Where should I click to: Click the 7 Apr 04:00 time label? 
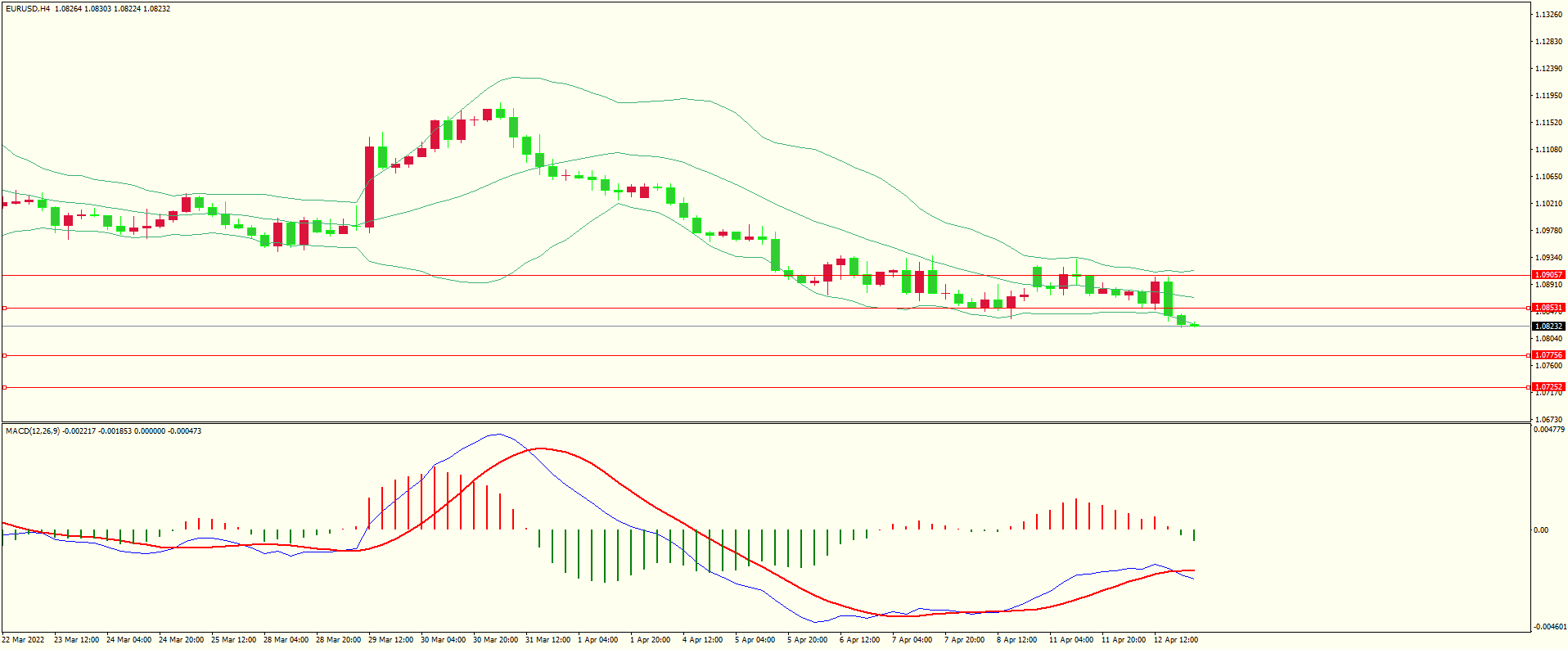tap(912, 640)
